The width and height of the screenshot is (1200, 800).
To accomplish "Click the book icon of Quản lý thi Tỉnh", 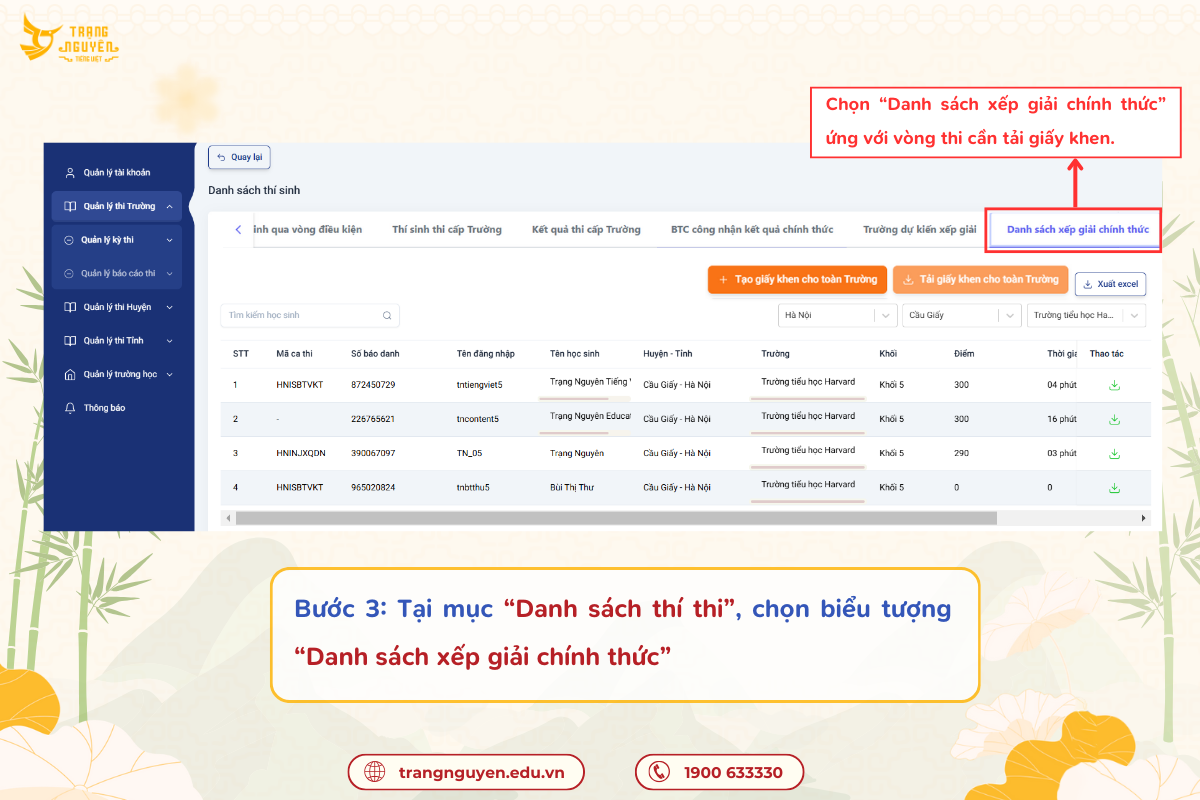I will click(70, 341).
